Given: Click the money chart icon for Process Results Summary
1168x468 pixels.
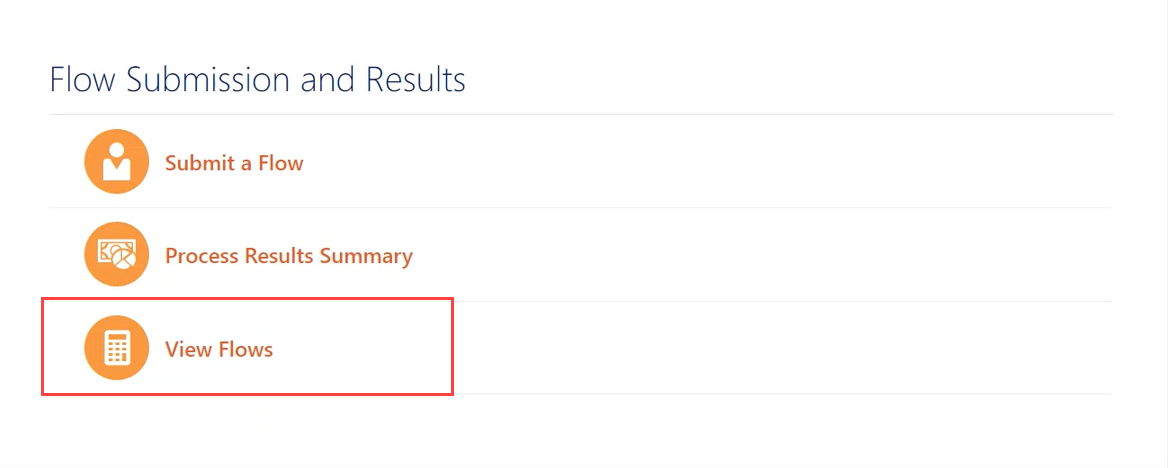Looking at the screenshot, I should [x=117, y=255].
